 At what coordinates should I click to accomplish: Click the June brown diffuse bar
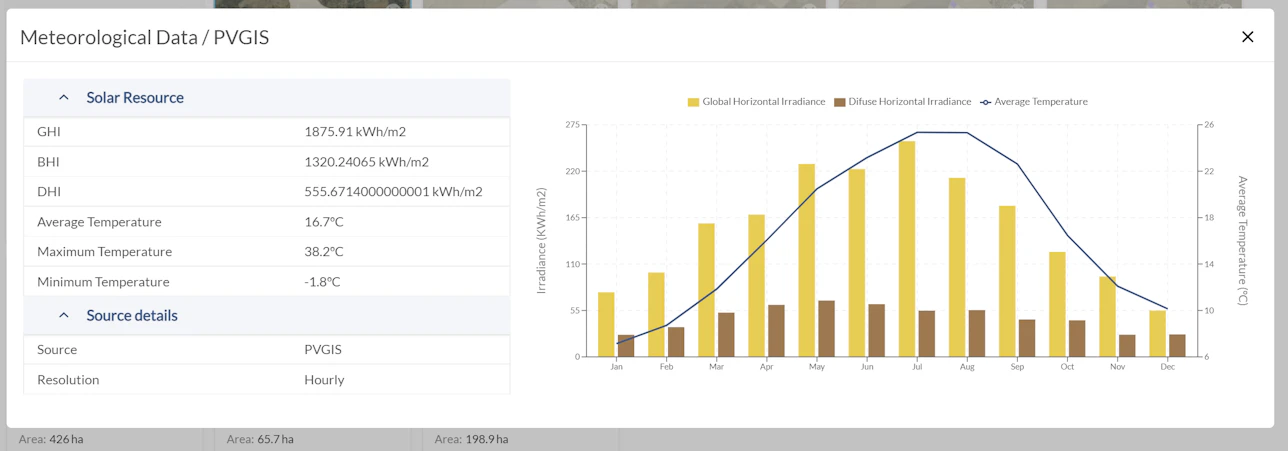tap(877, 330)
